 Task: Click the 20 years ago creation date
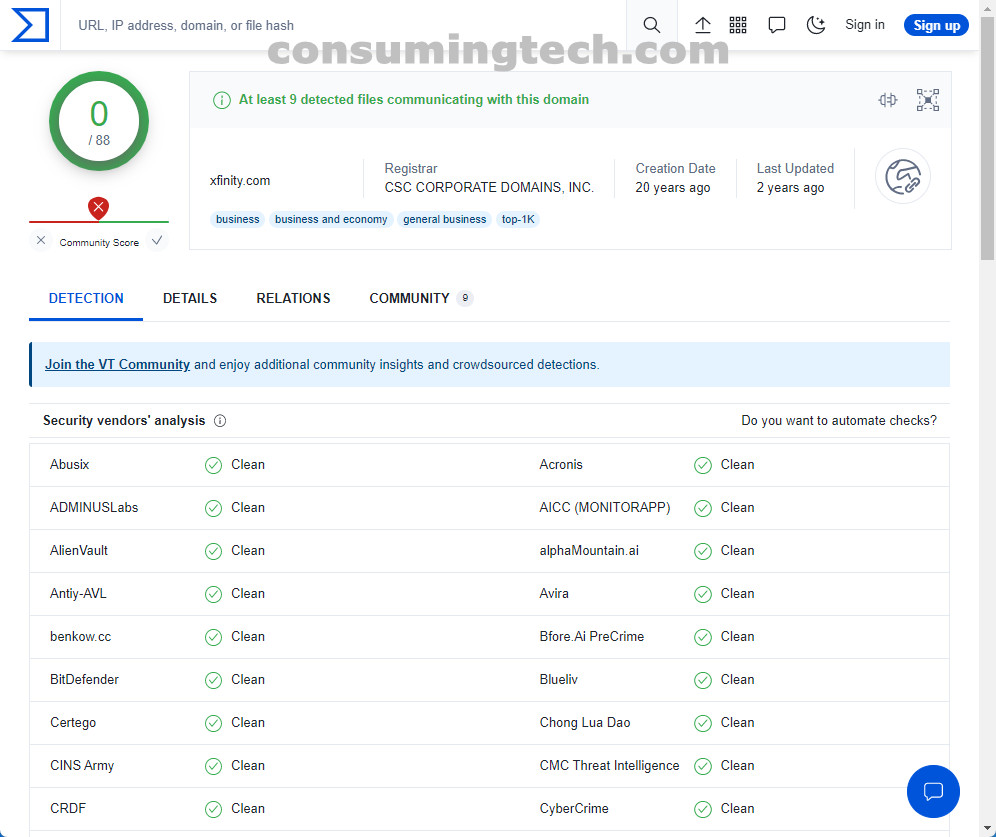[x=673, y=187]
